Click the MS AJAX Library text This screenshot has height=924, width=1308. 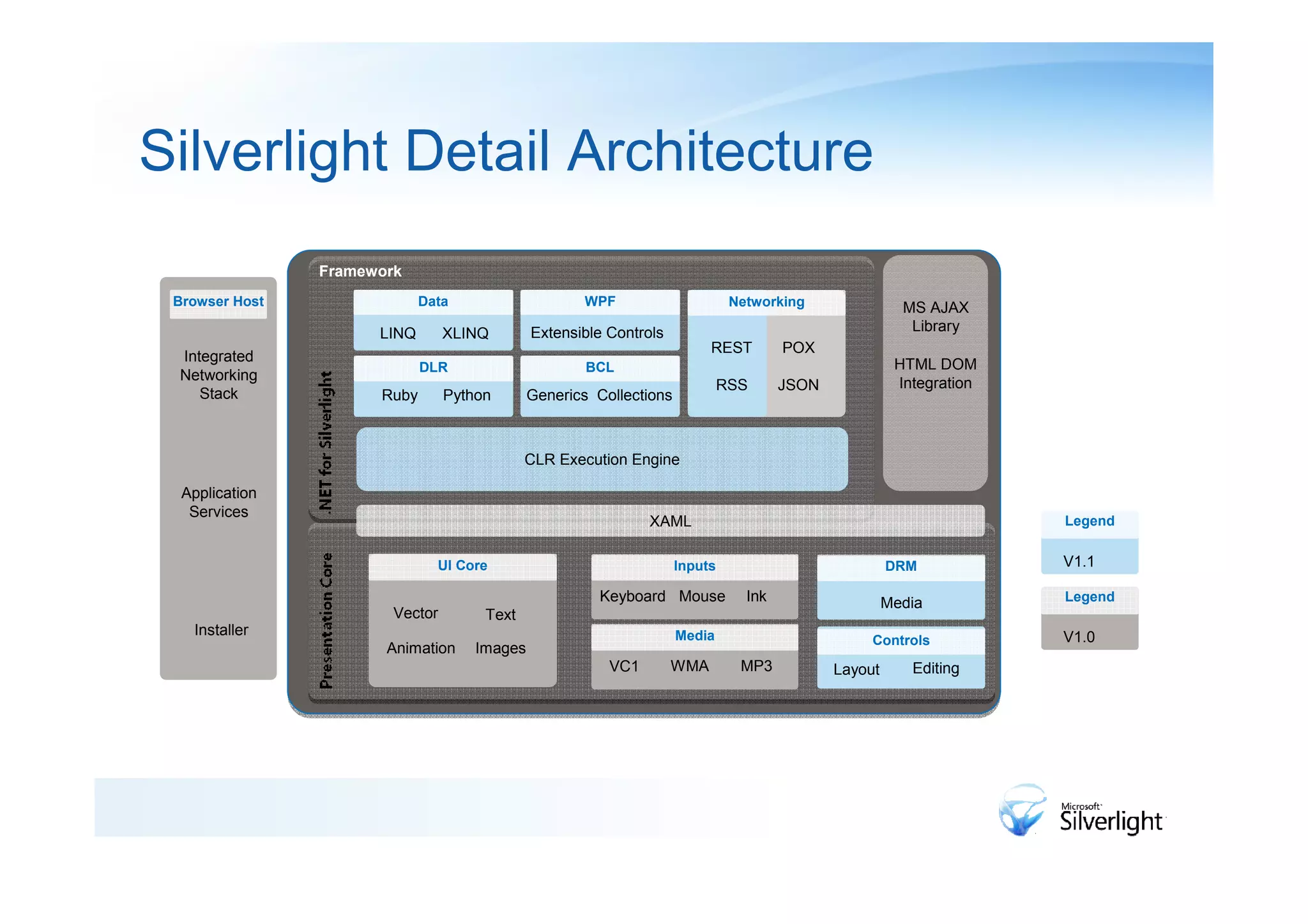click(x=935, y=317)
